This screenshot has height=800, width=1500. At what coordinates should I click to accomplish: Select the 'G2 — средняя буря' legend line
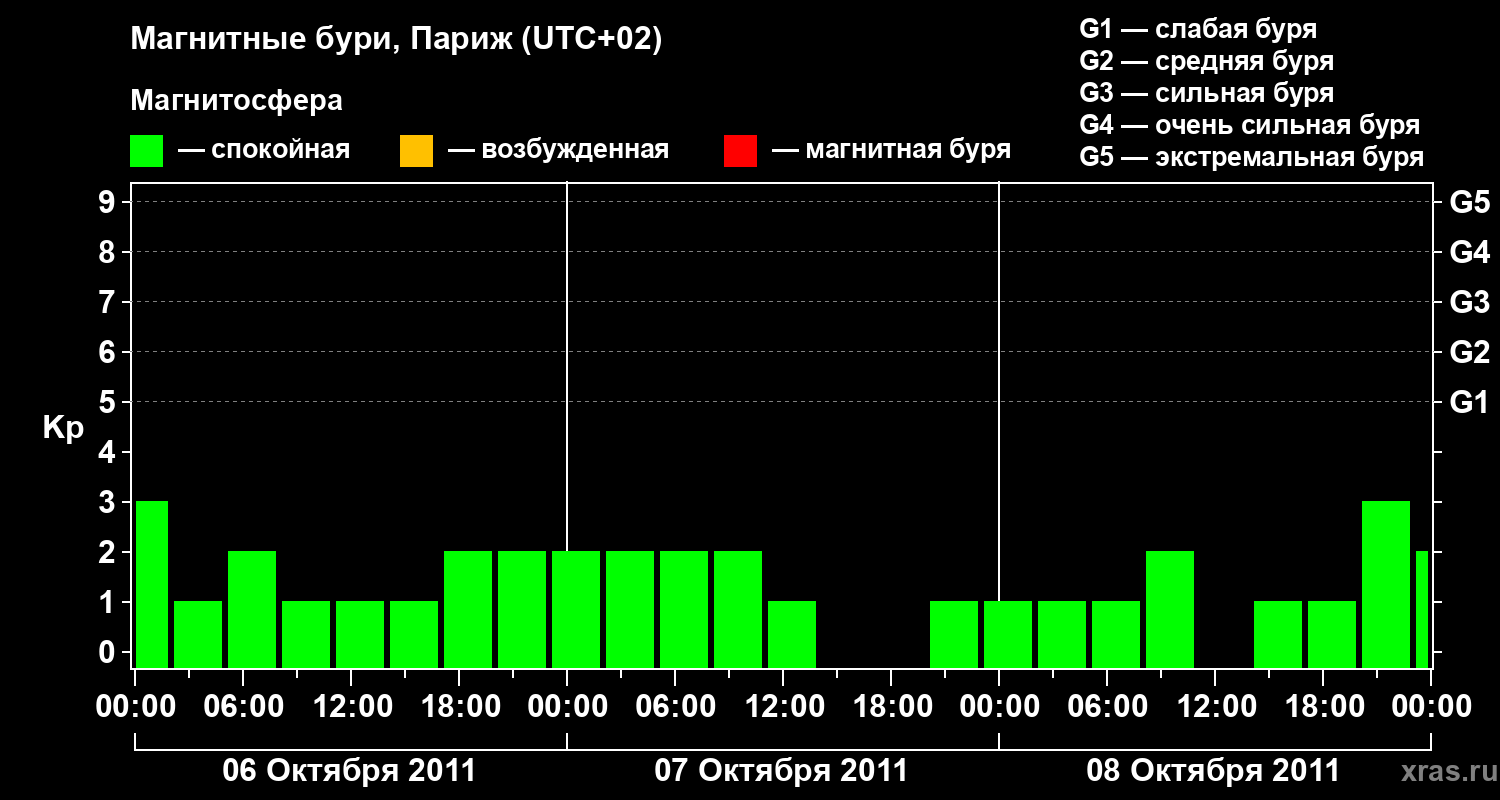(x=1207, y=61)
